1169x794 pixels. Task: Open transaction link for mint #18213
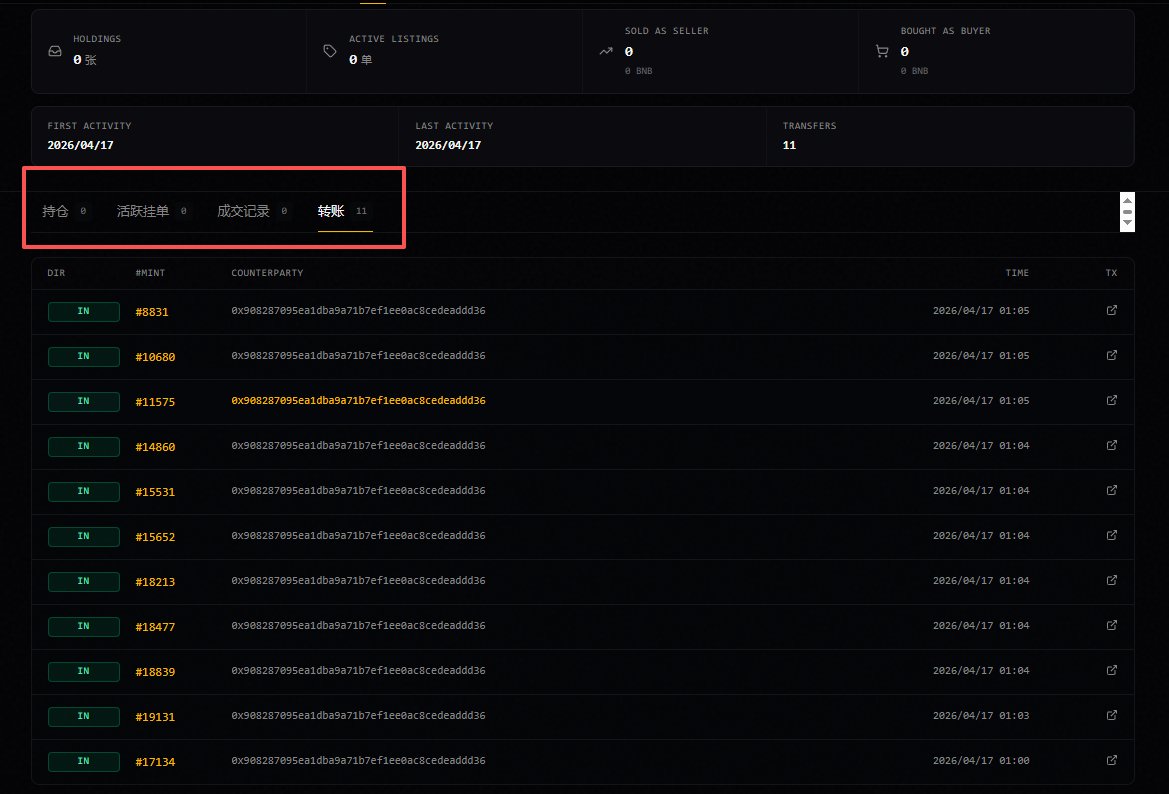[1112, 580]
